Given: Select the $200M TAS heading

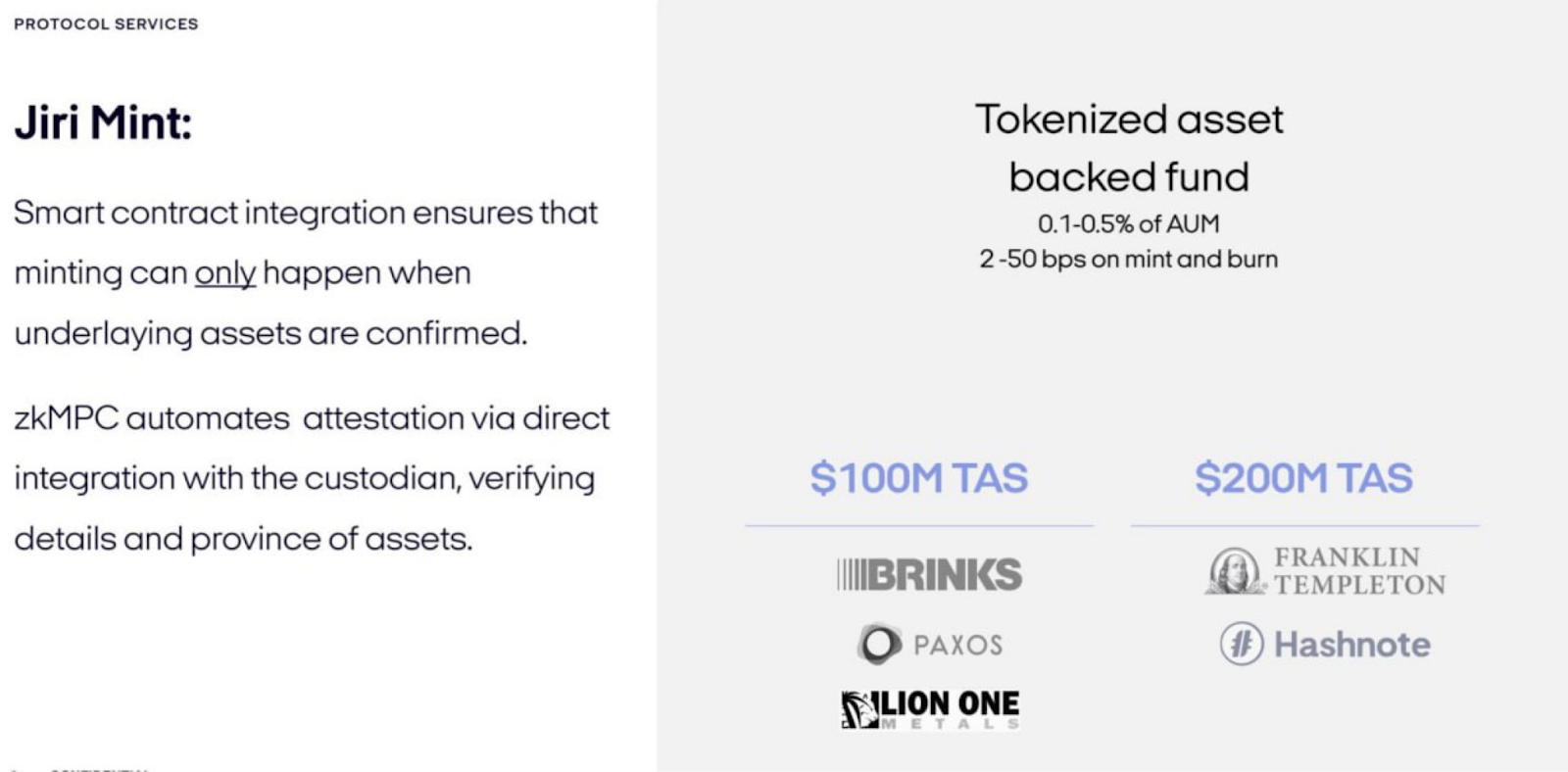Looking at the screenshot, I should (1303, 478).
